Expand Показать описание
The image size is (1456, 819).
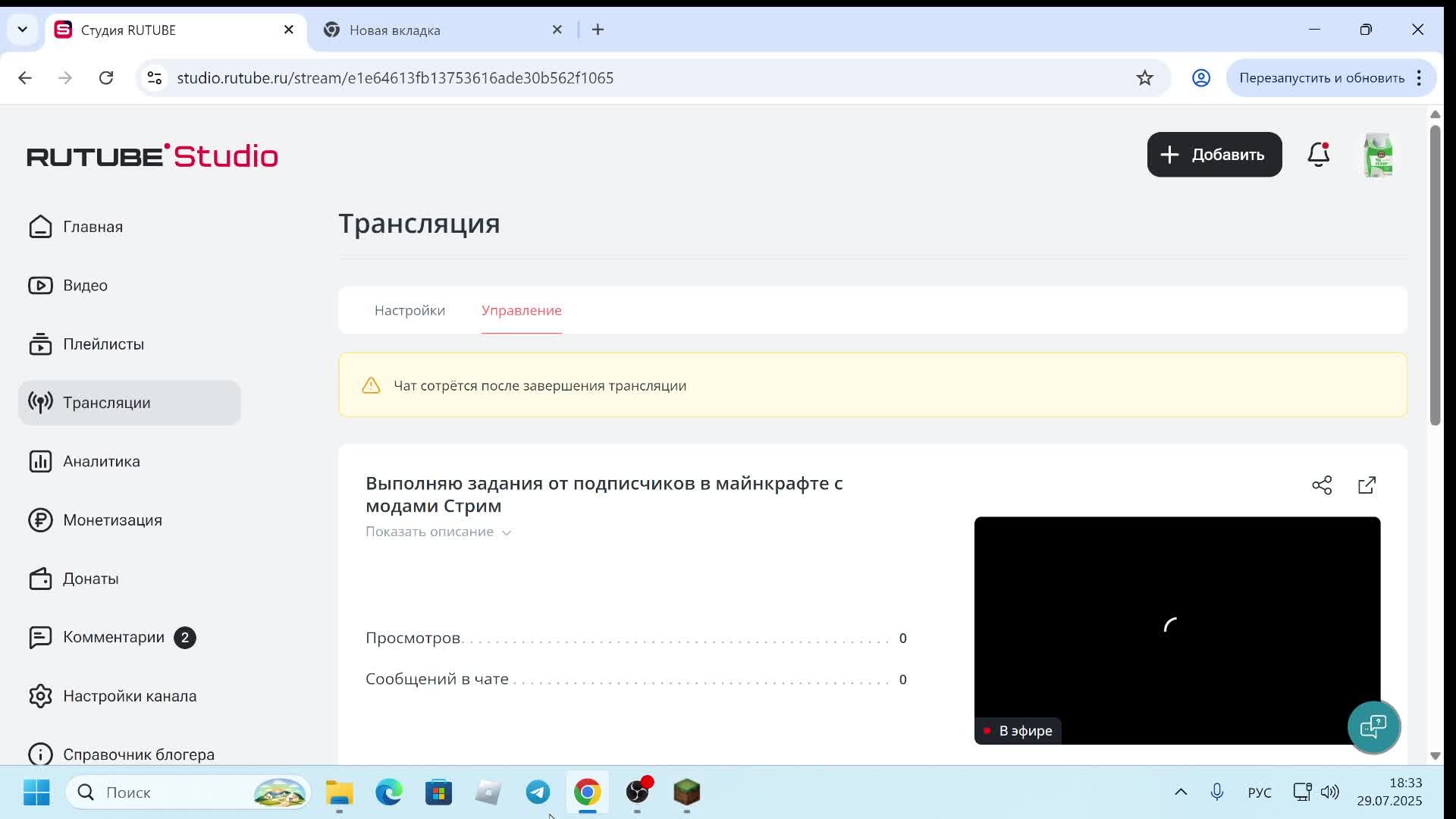pyautogui.click(x=438, y=532)
